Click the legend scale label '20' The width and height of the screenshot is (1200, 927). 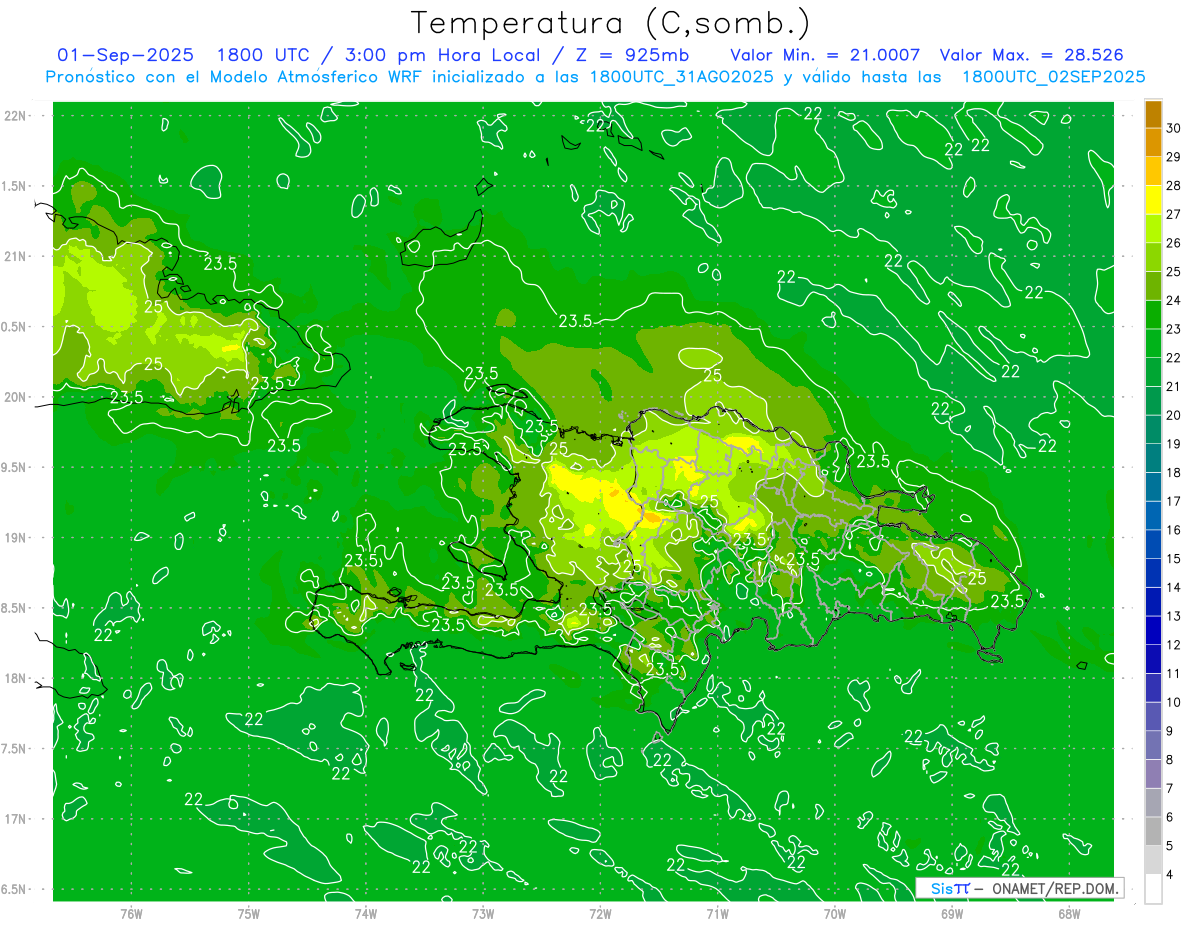1174,415
